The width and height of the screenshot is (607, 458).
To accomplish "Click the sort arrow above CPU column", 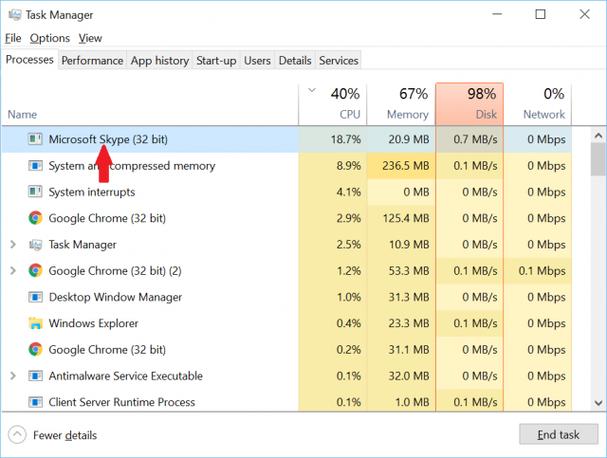I will coord(312,91).
